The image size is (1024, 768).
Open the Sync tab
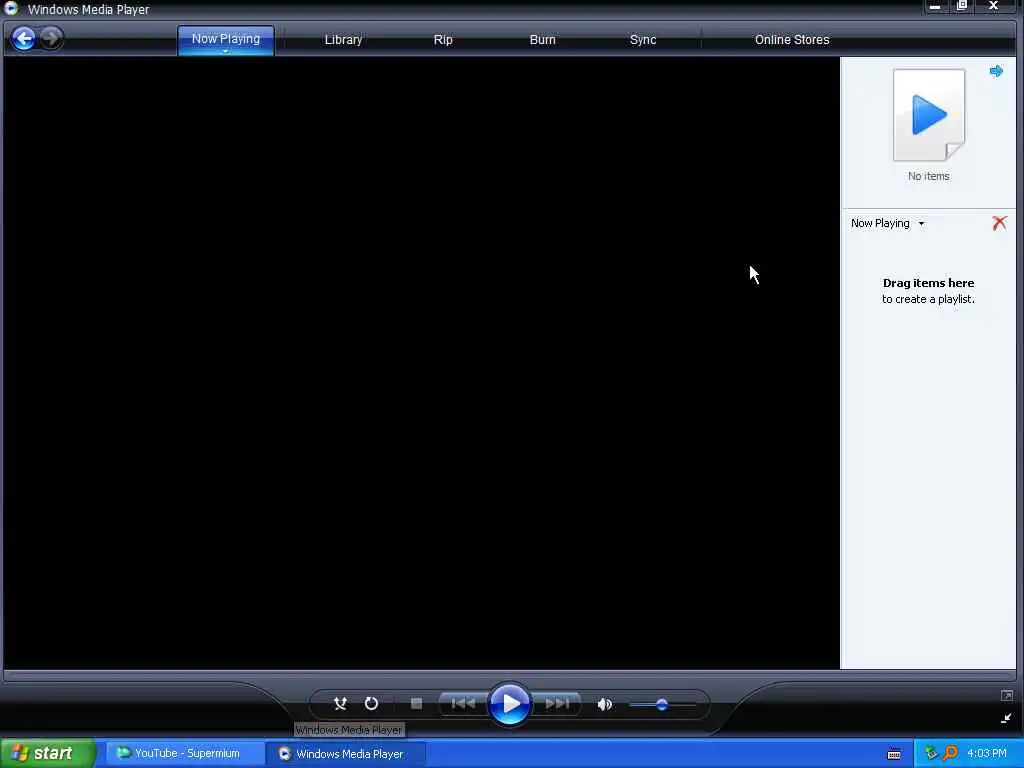pyautogui.click(x=643, y=40)
